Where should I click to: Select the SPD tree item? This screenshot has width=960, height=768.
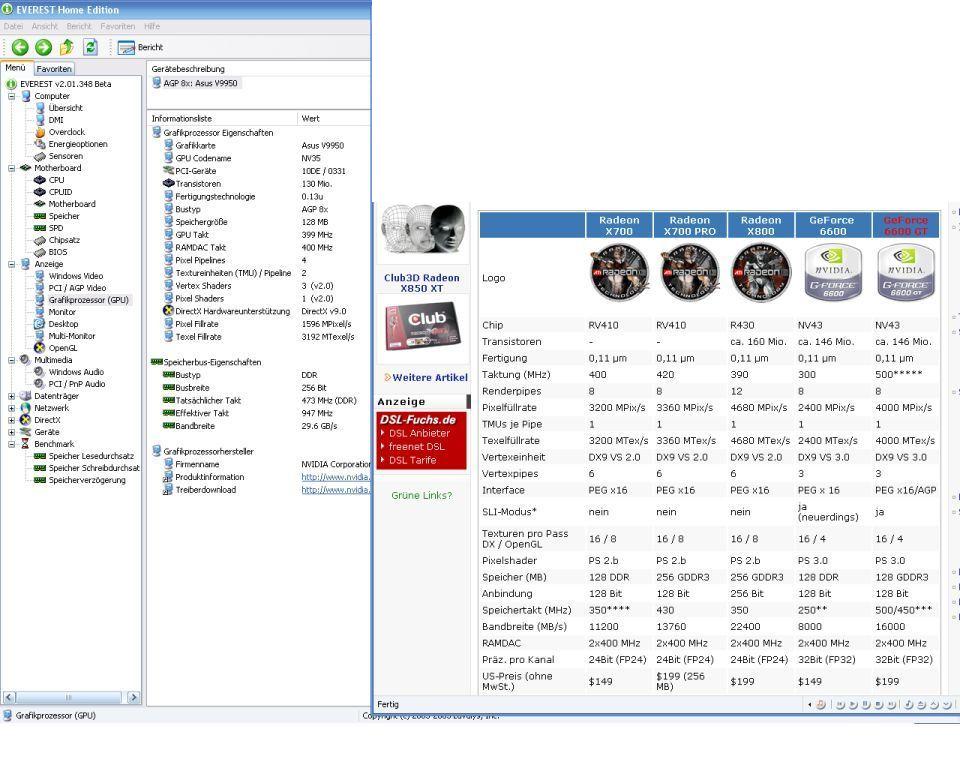pos(56,228)
